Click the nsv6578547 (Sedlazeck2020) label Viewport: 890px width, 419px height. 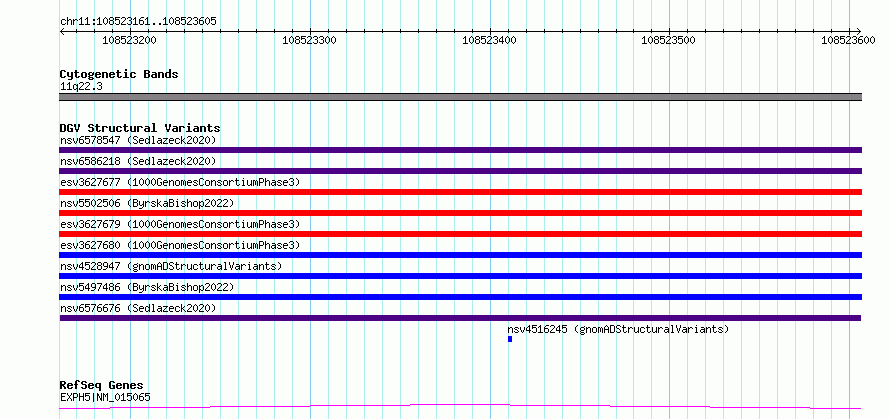point(138,140)
